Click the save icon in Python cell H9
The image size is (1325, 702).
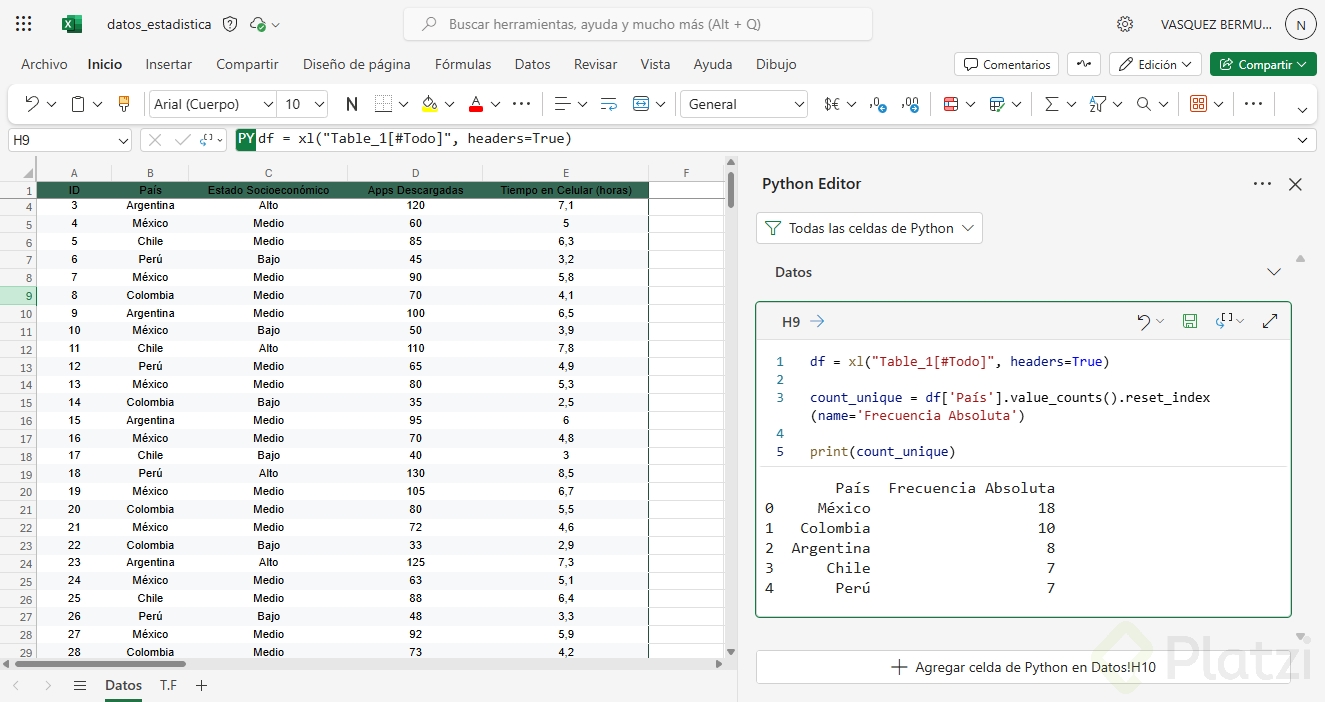pyautogui.click(x=1190, y=321)
